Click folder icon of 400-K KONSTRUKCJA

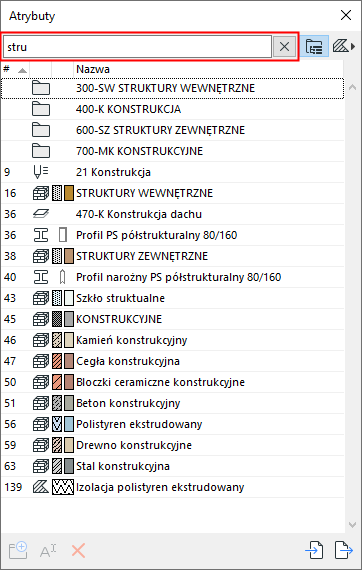coord(41,109)
